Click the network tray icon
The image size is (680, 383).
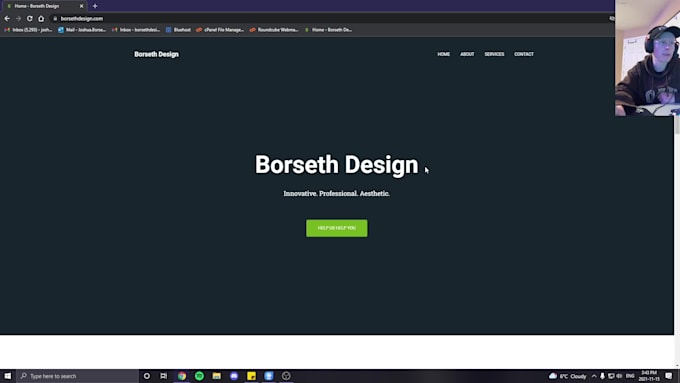coord(611,376)
